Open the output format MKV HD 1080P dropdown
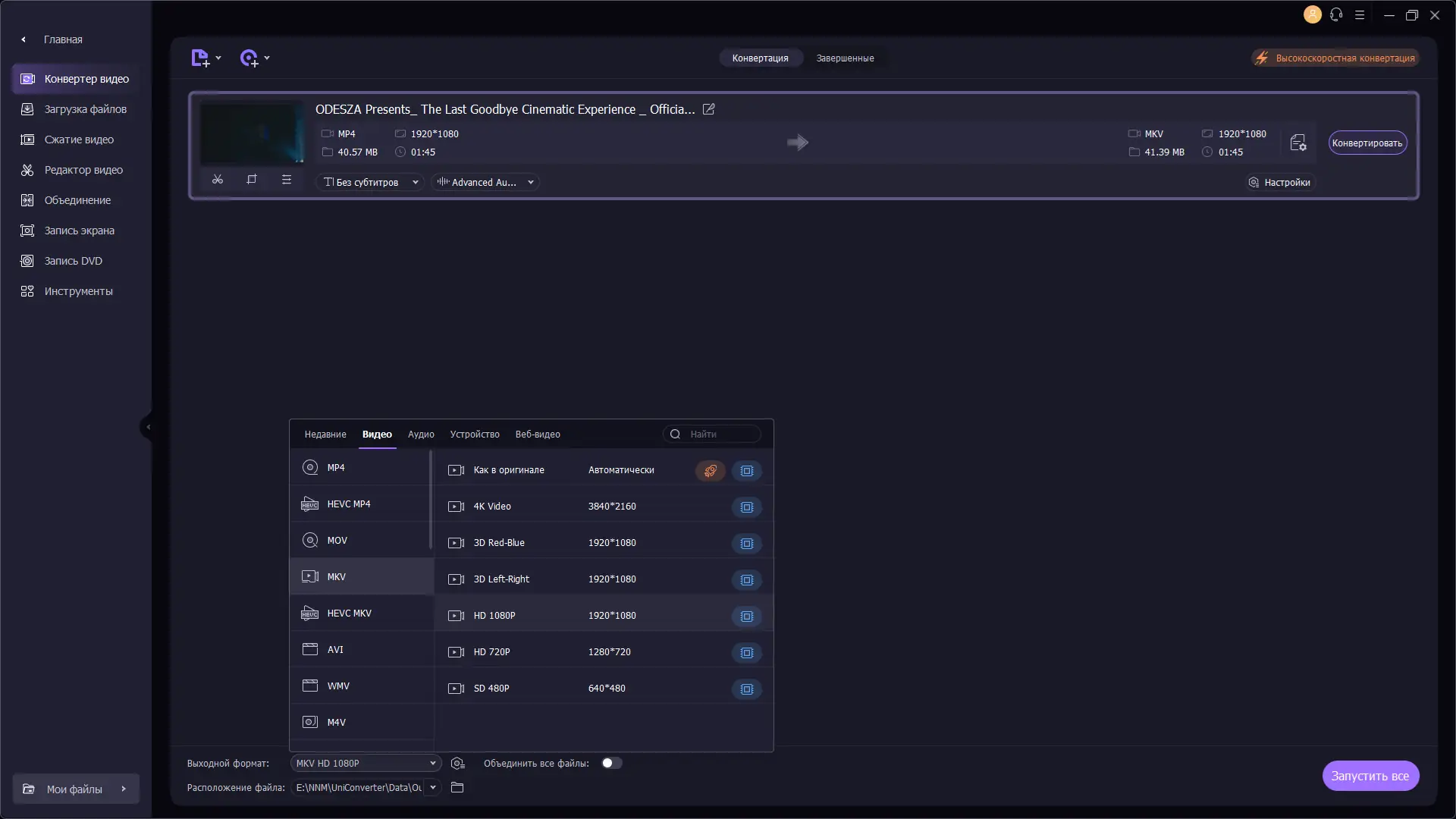This screenshot has width=1456, height=819. pyautogui.click(x=366, y=764)
